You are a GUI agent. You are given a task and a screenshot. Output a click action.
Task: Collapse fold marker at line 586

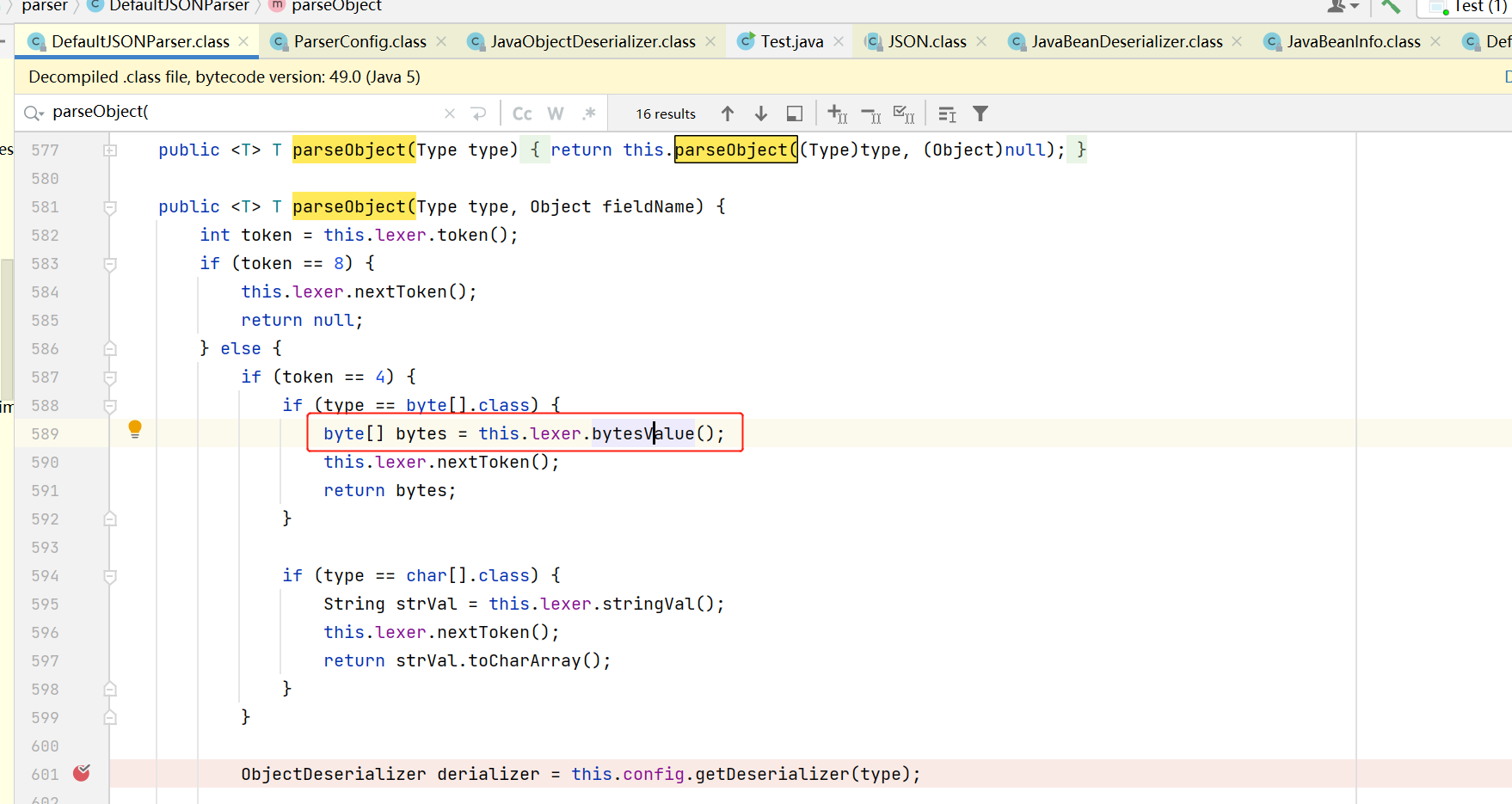coord(110,349)
